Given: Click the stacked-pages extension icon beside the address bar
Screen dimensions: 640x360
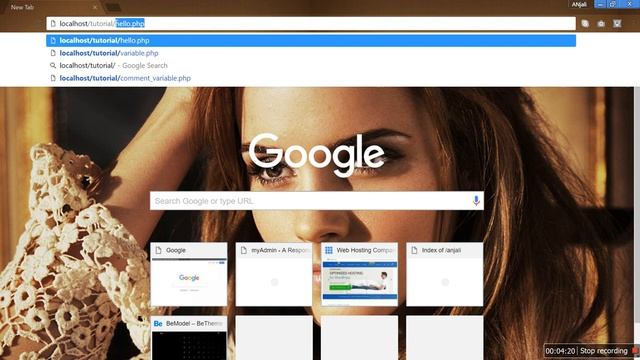Looking at the screenshot, I should coord(585,24).
